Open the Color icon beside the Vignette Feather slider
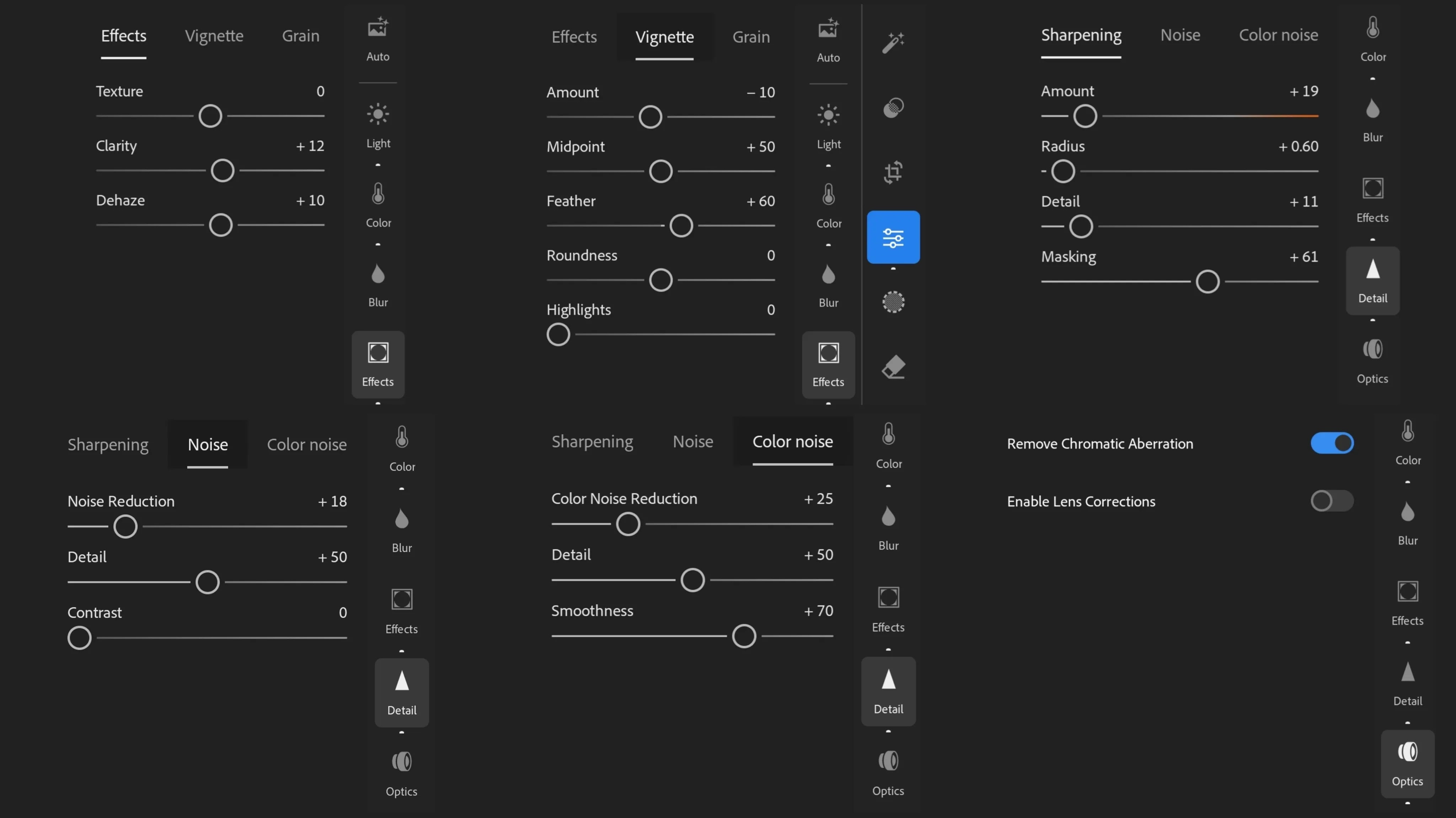The image size is (1456, 818). click(828, 206)
